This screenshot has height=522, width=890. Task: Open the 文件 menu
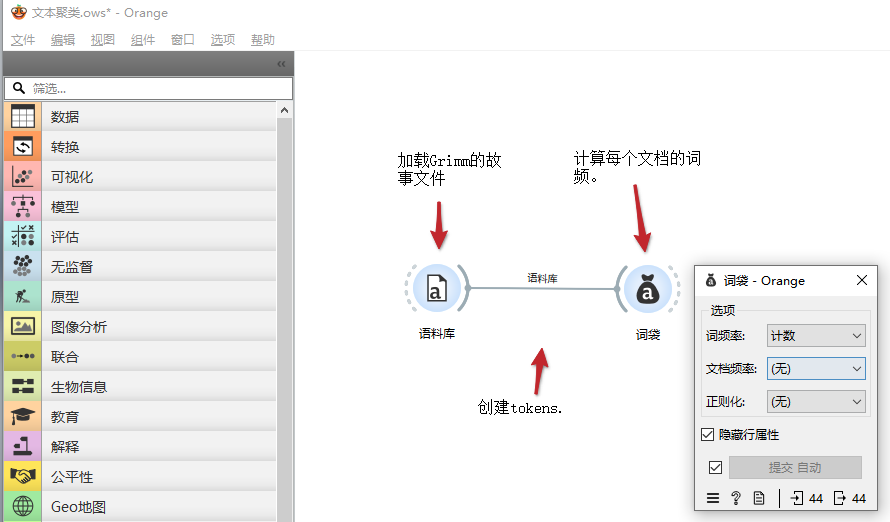pos(23,40)
